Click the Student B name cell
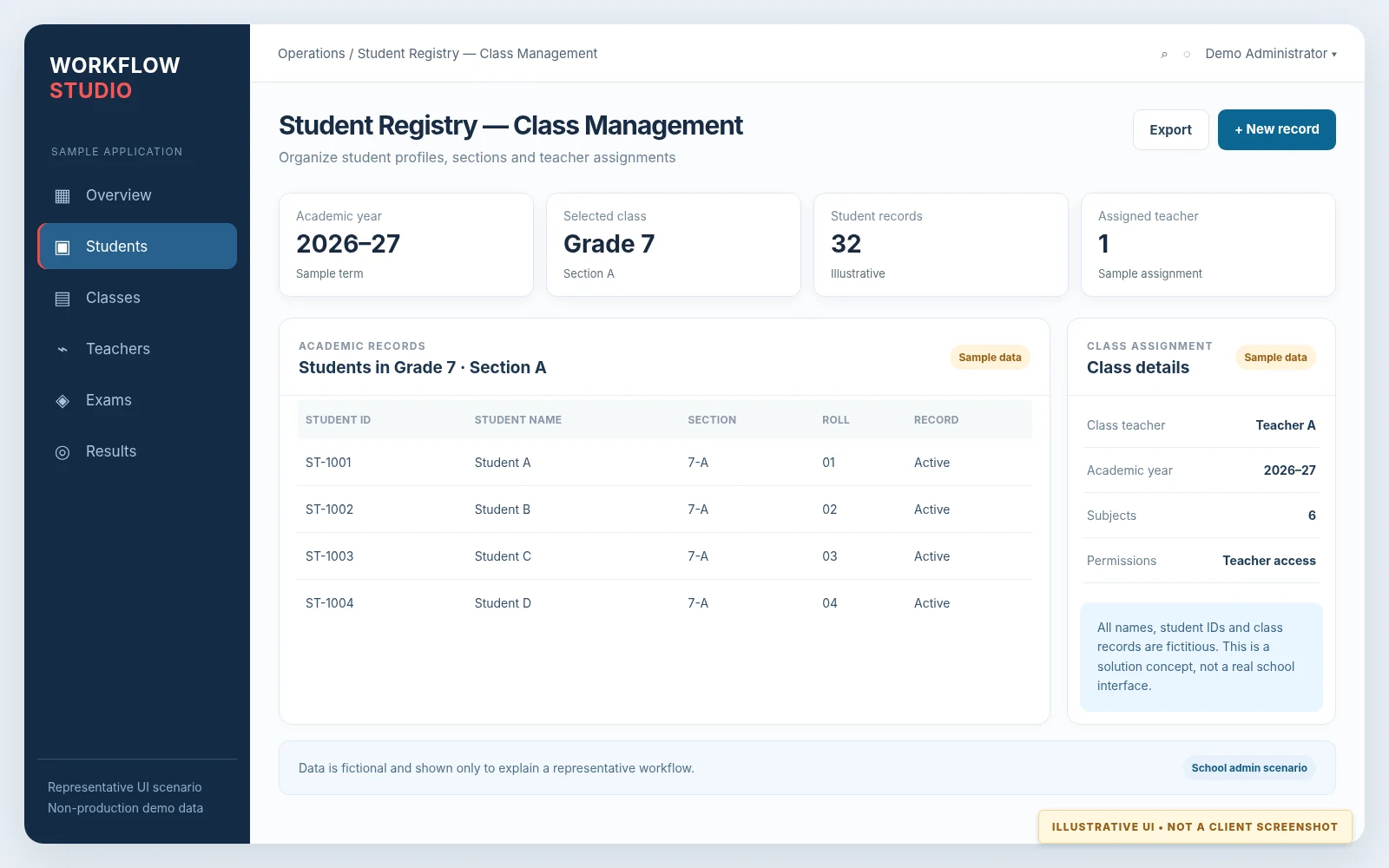The image size is (1389, 868). [x=503, y=510]
